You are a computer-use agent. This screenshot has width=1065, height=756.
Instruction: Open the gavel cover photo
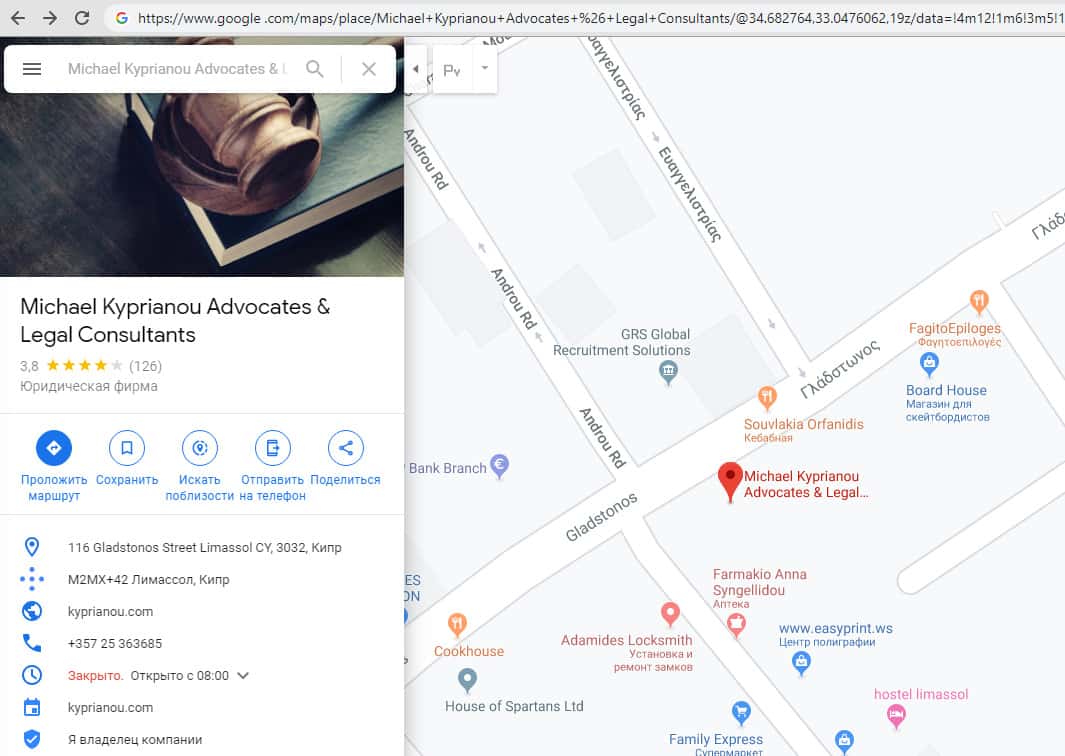(202, 185)
